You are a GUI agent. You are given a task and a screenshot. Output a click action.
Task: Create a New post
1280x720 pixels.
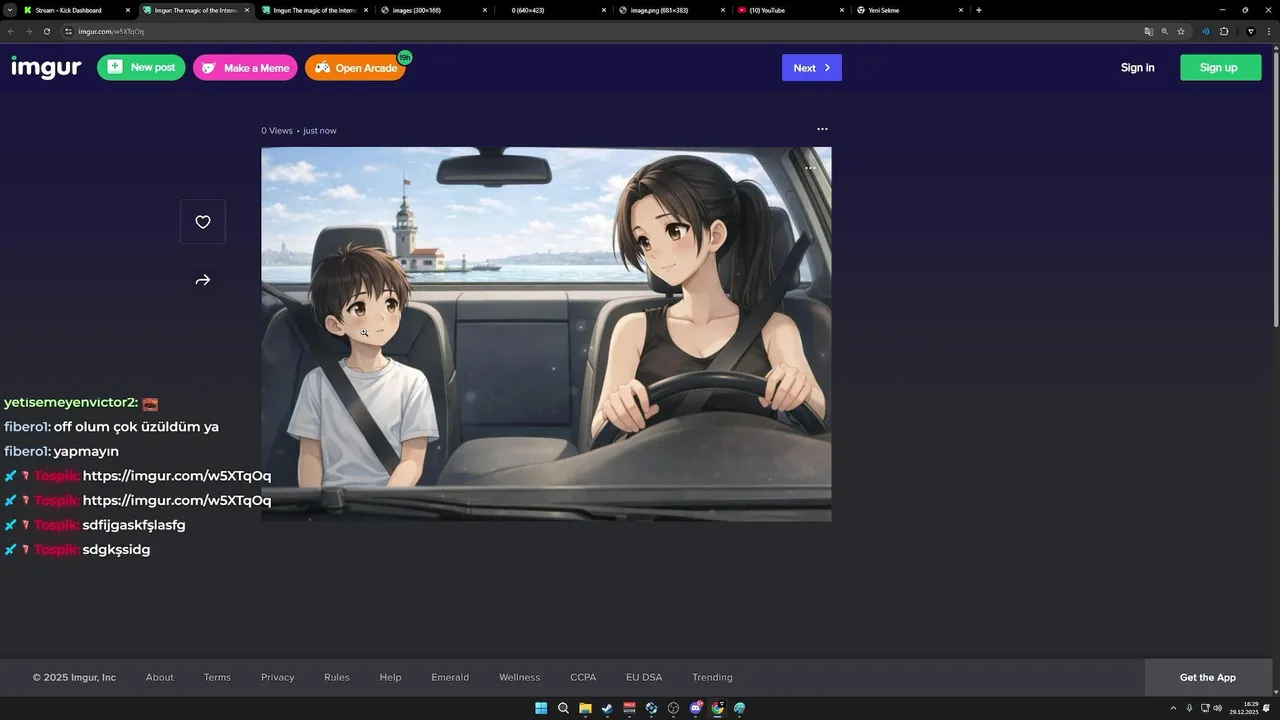(x=141, y=67)
